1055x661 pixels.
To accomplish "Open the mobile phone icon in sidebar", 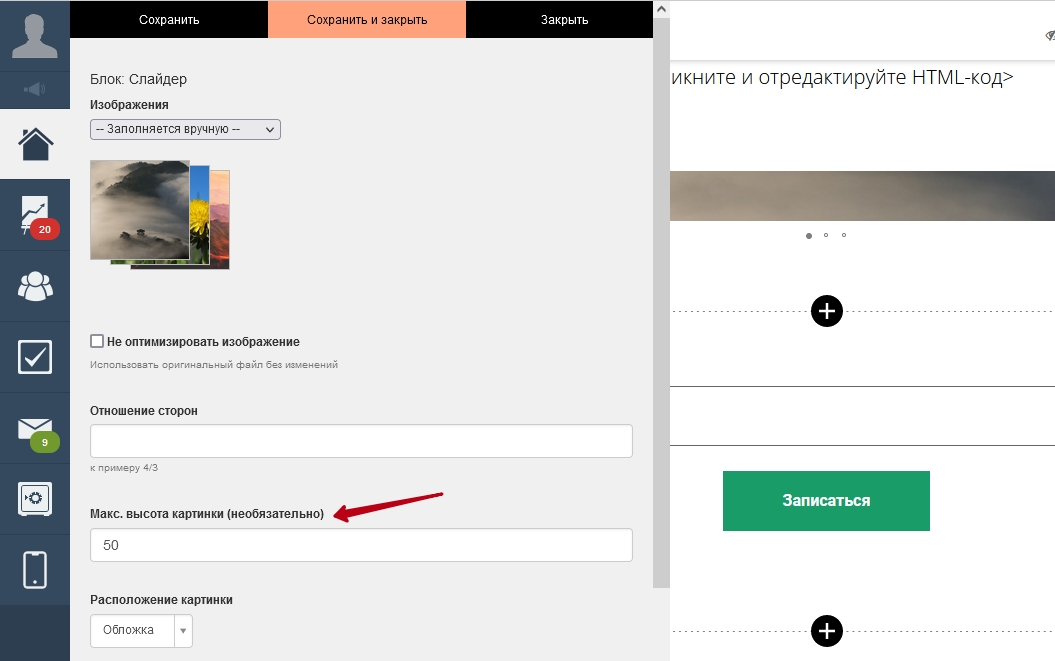I will pos(34,570).
